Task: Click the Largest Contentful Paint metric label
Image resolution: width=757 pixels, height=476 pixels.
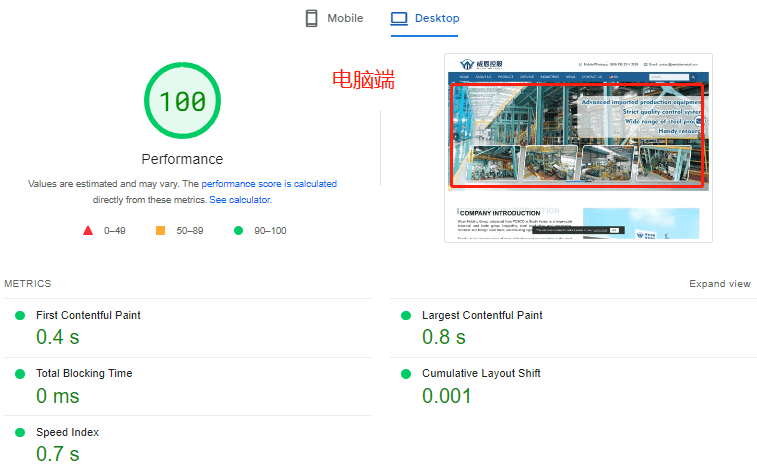Action: 482,315
